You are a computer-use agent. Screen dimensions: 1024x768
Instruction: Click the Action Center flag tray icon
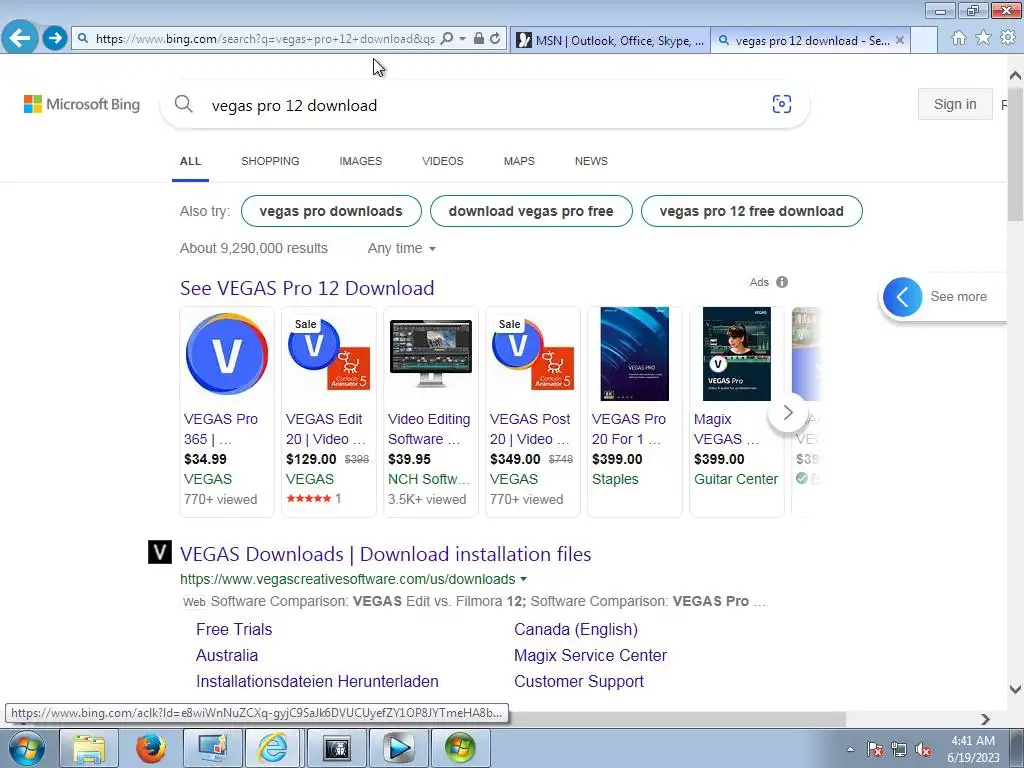tap(875, 750)
